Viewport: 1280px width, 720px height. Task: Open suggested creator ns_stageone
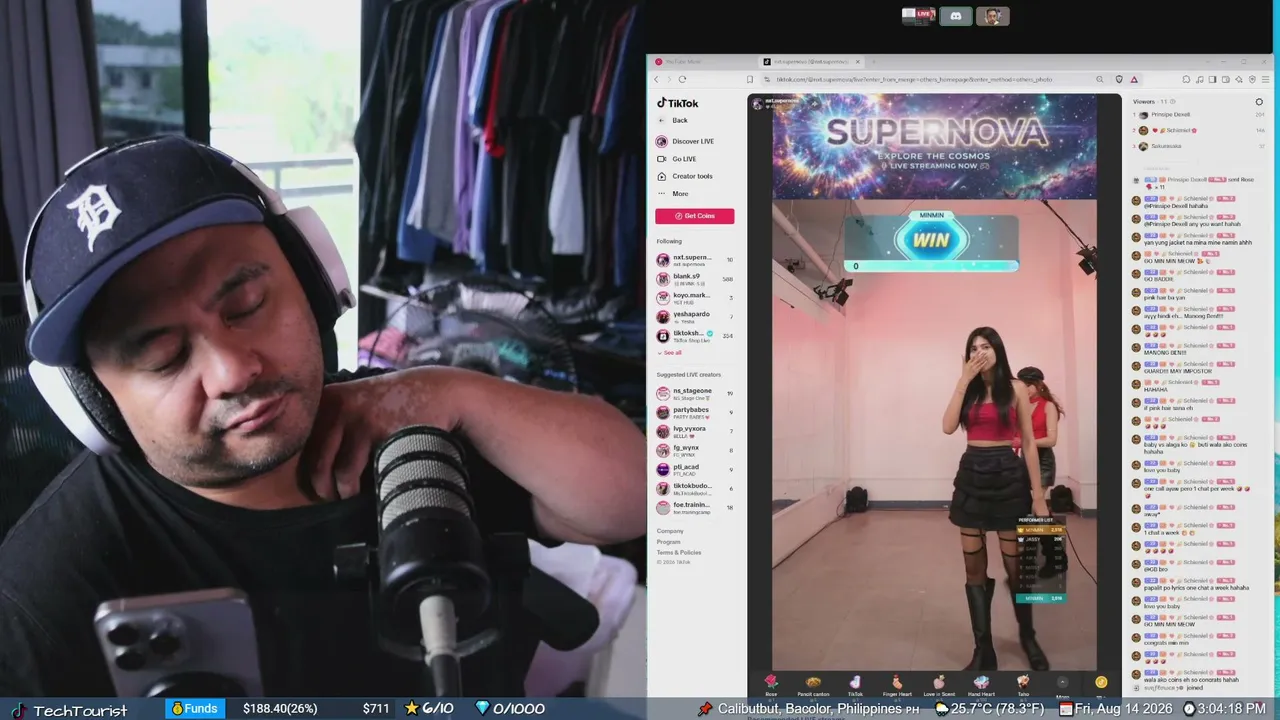695,394
